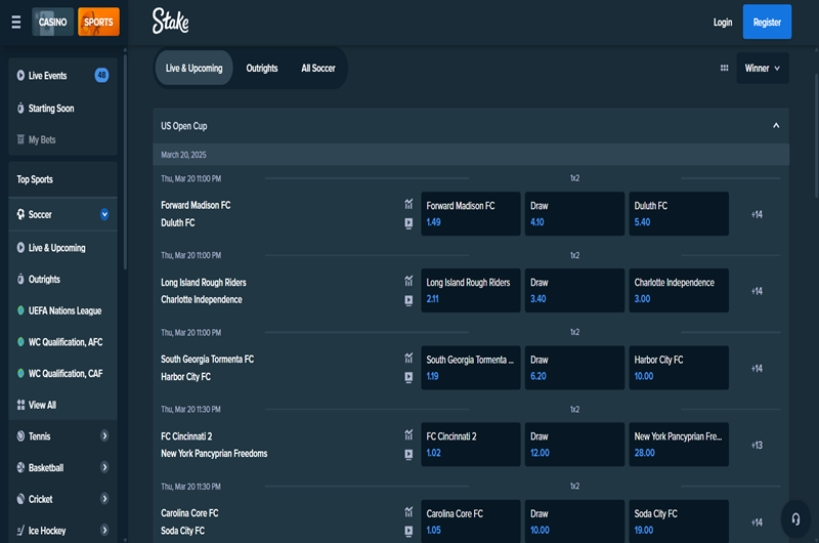This screenshot has height=543, width=819.
Task: Open live stream icon for Forward Madison match
Action: (408, 223)
